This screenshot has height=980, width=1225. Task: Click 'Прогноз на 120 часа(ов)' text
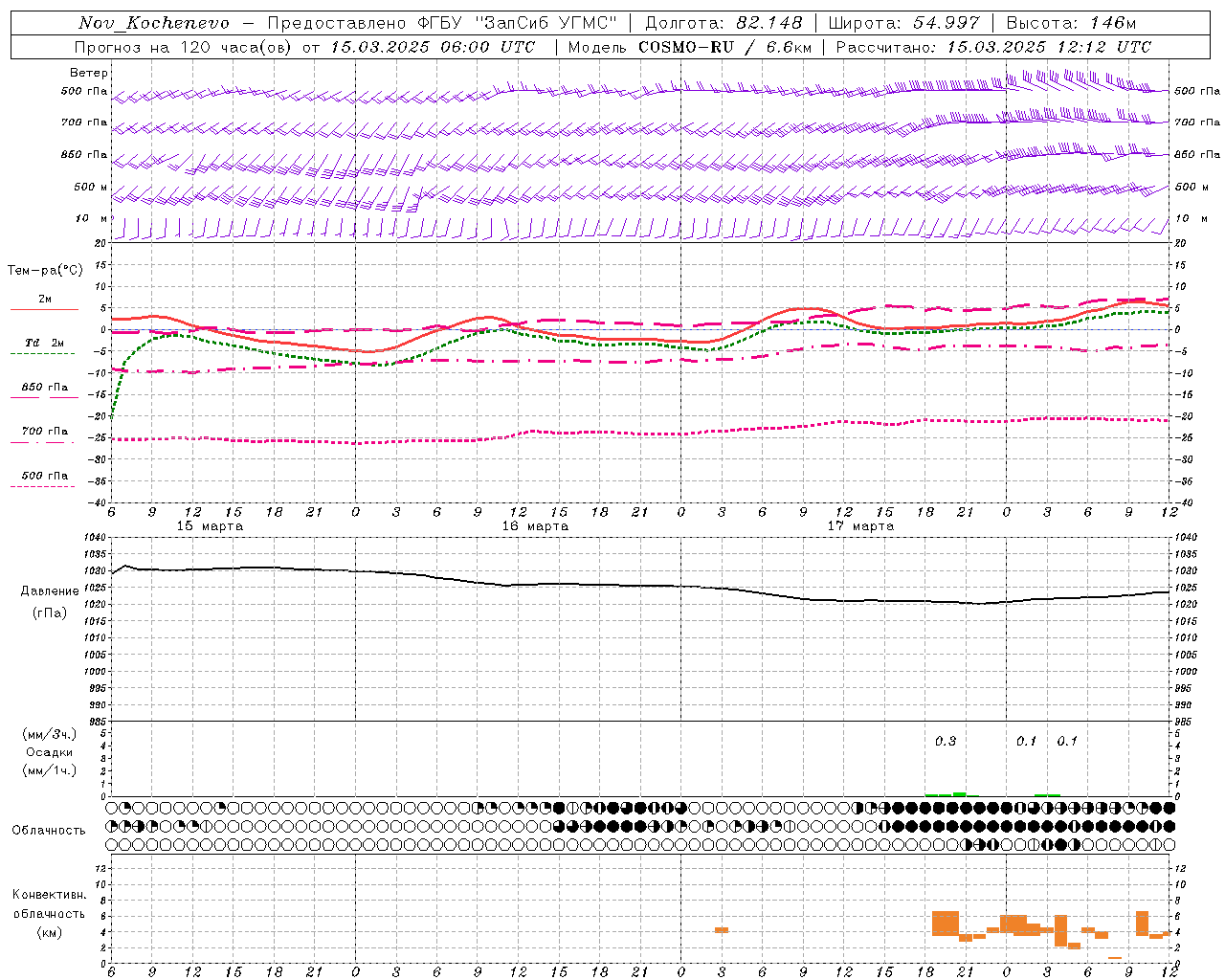click(184, 47)
